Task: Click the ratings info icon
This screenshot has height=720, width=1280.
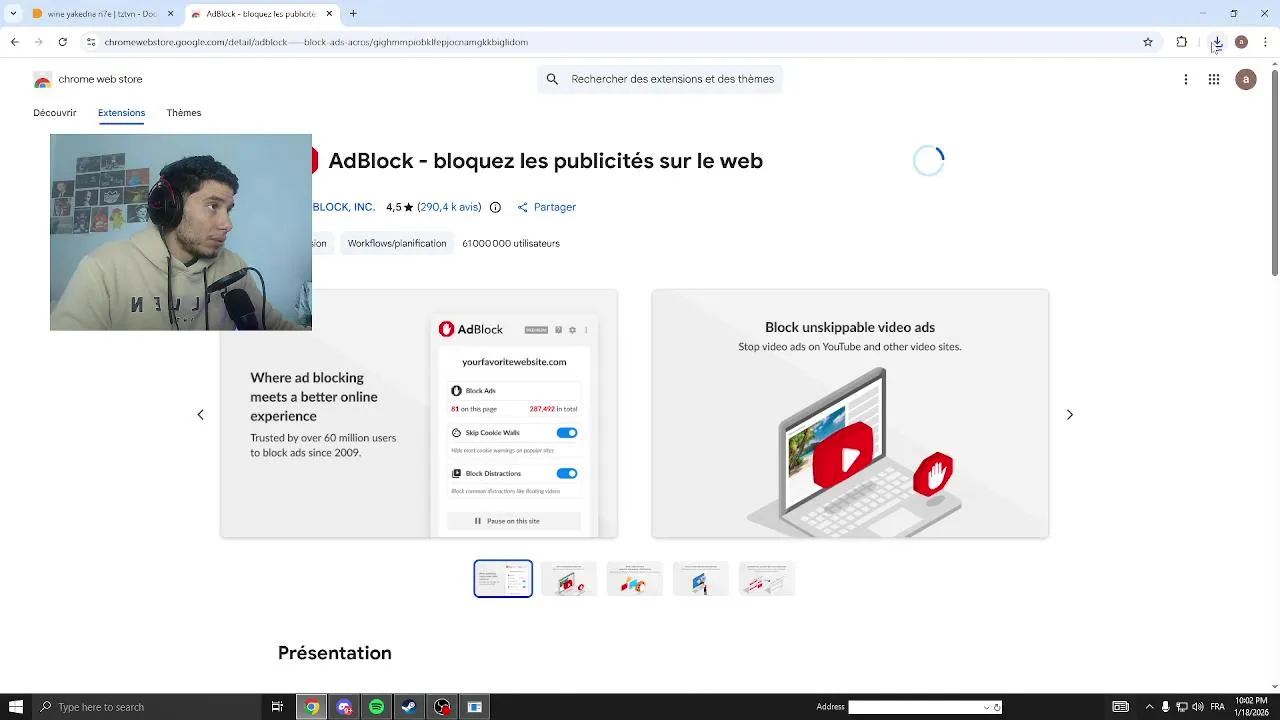Action: 495,207
